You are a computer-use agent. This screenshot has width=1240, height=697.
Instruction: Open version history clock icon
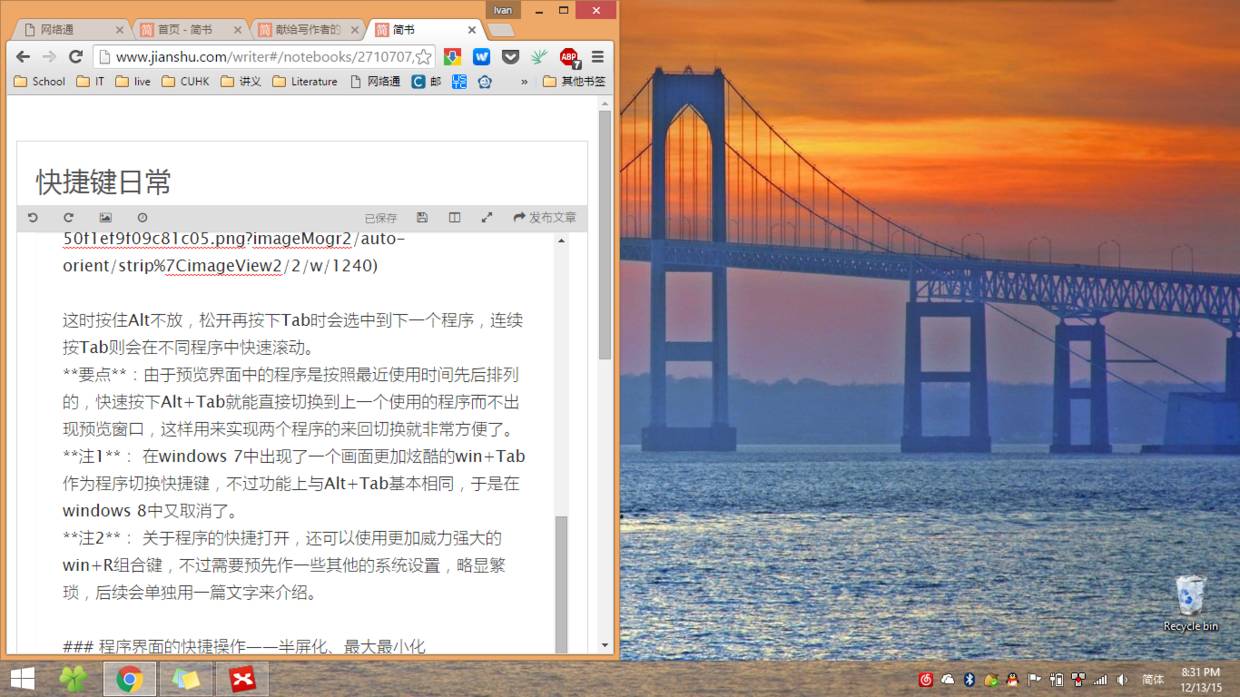point(142,217)
